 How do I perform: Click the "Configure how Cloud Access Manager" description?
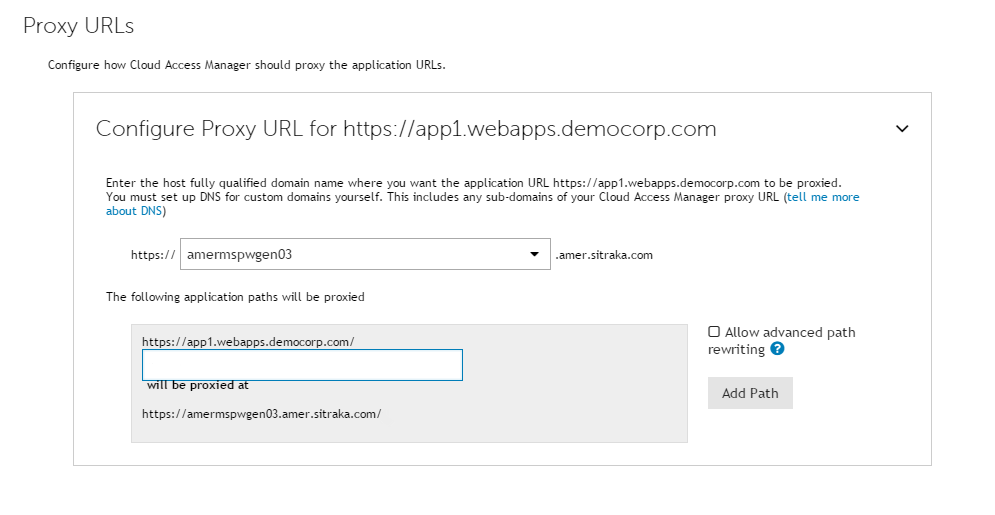pyautogui.click(x=246, y=66)
